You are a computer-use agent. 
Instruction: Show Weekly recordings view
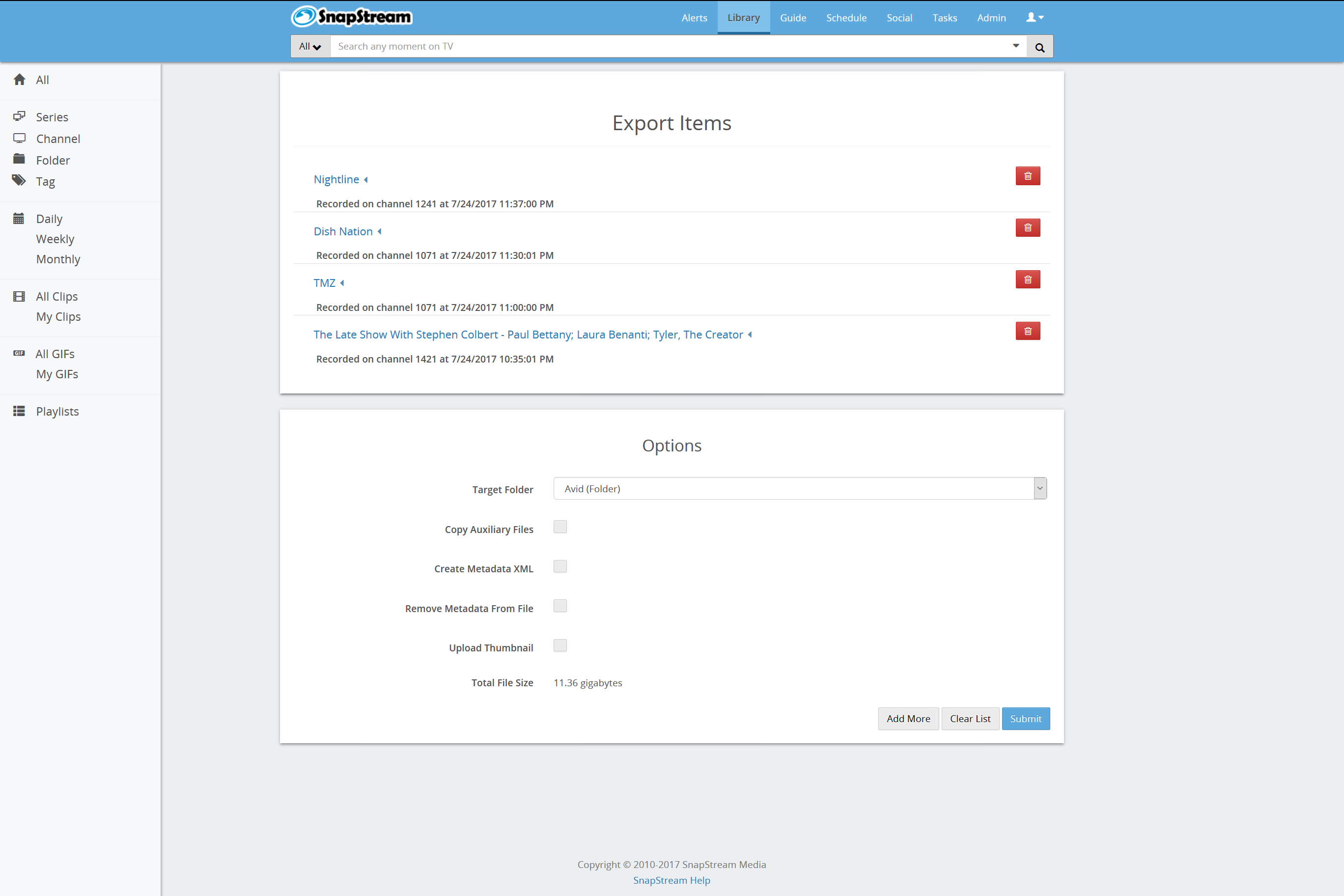[x=56, y=239]
